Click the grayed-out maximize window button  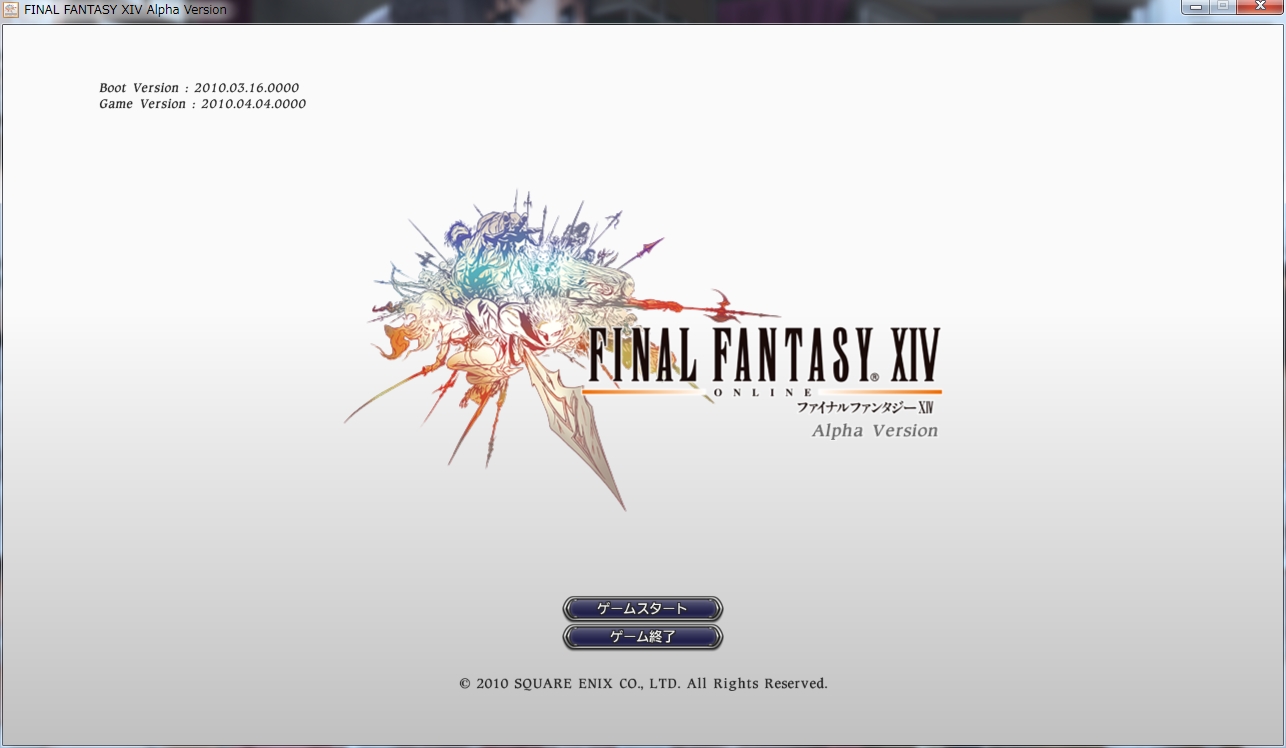(x=1222, y=7)
